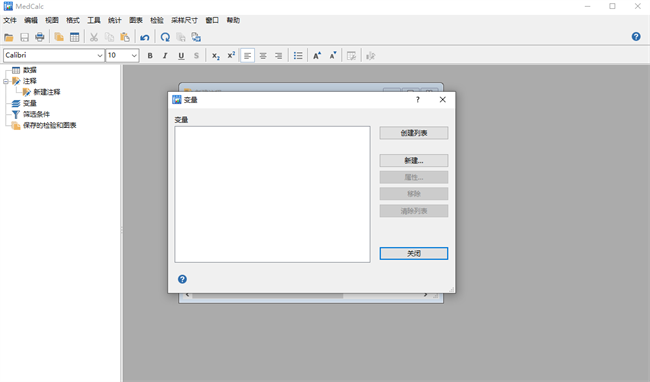Increase font size with A-up icon
650x382 pixels.
coord(317,56)
